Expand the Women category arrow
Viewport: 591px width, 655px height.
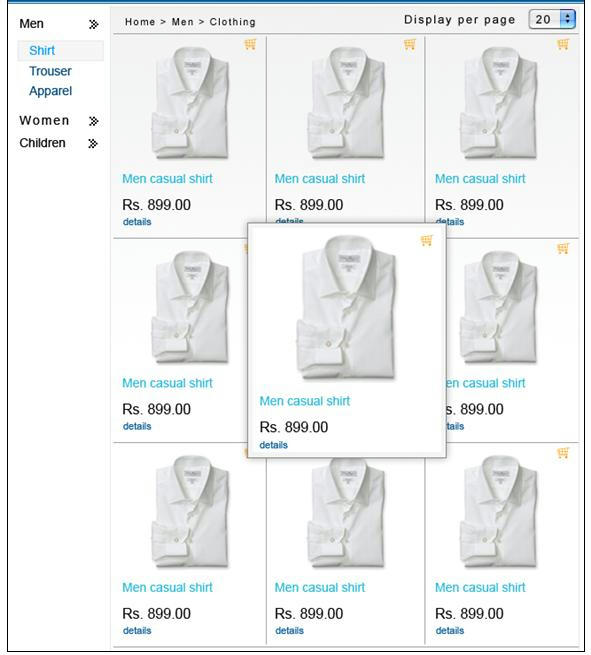(94, 121)
